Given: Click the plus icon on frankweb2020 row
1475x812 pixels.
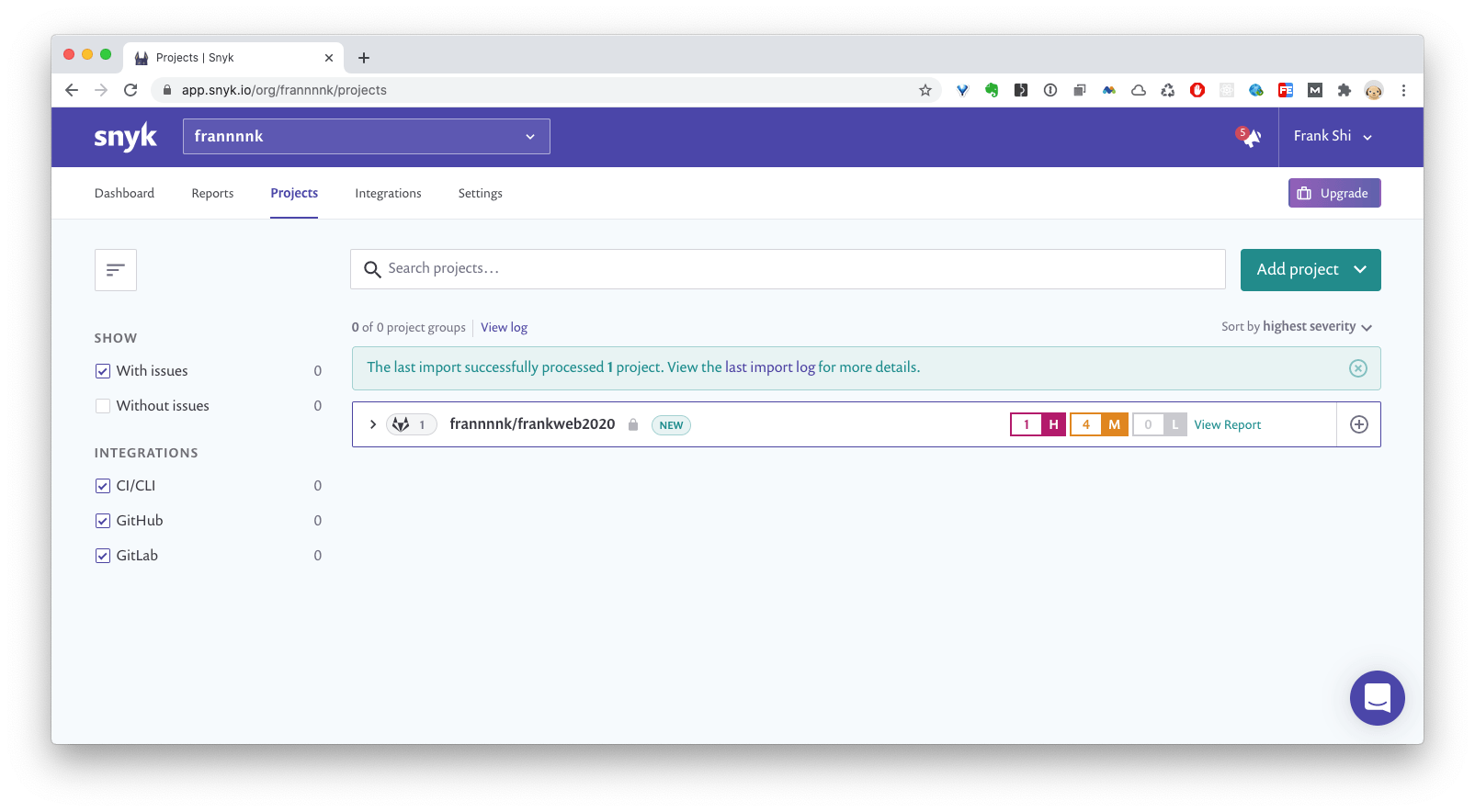Looking at the screenshot, I should tap(1358, 424).
